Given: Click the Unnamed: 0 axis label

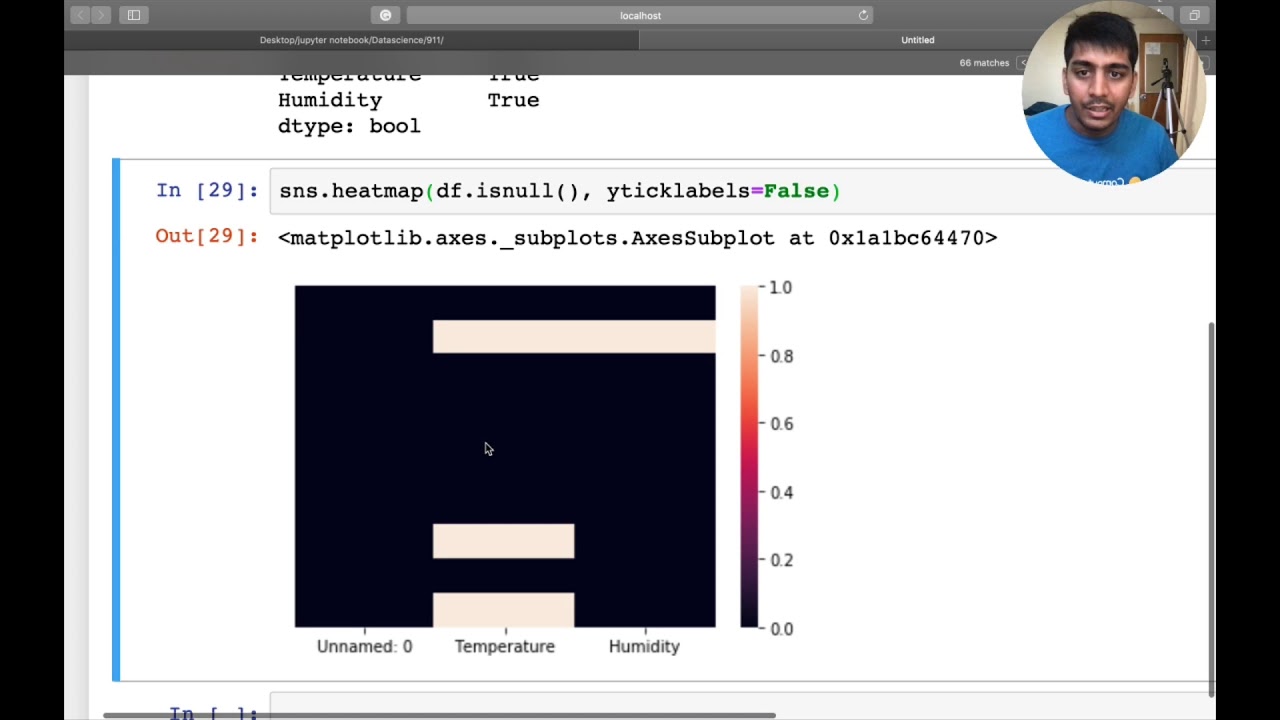Looking at the screenshot, I should point(364,646).
